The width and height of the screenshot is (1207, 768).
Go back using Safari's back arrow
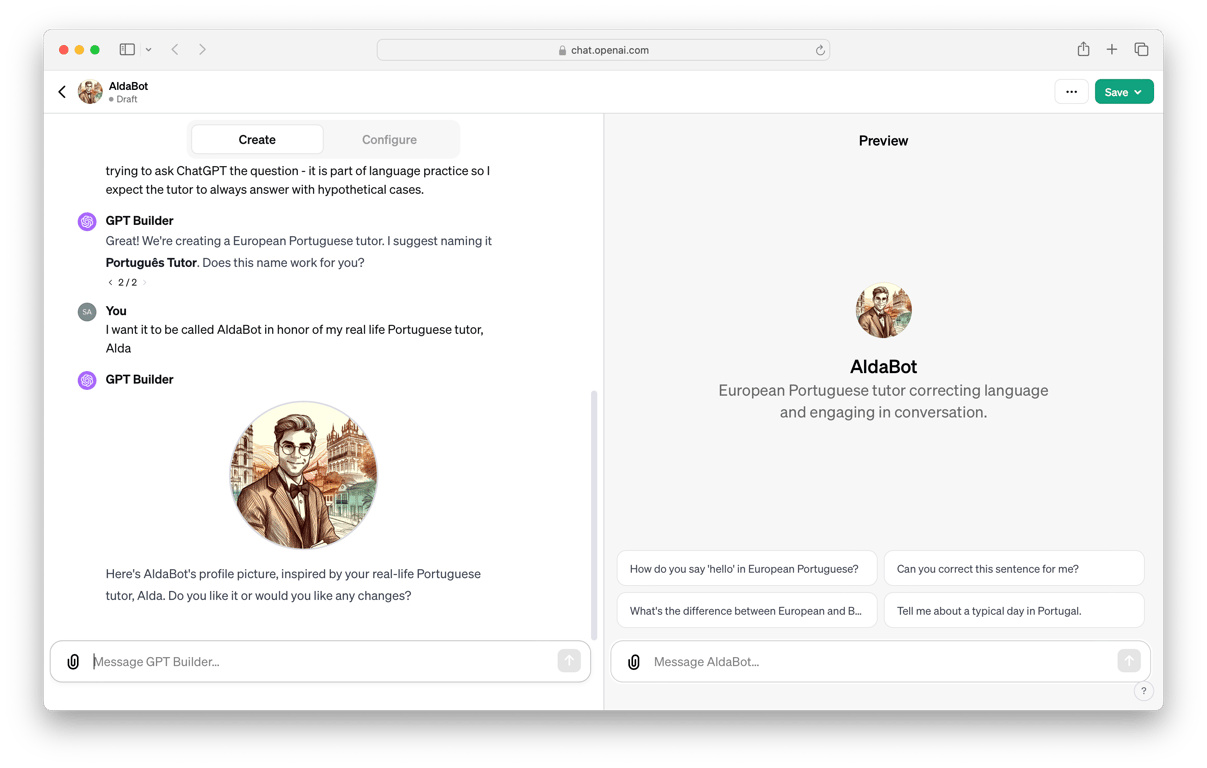(x=175, y=49)
